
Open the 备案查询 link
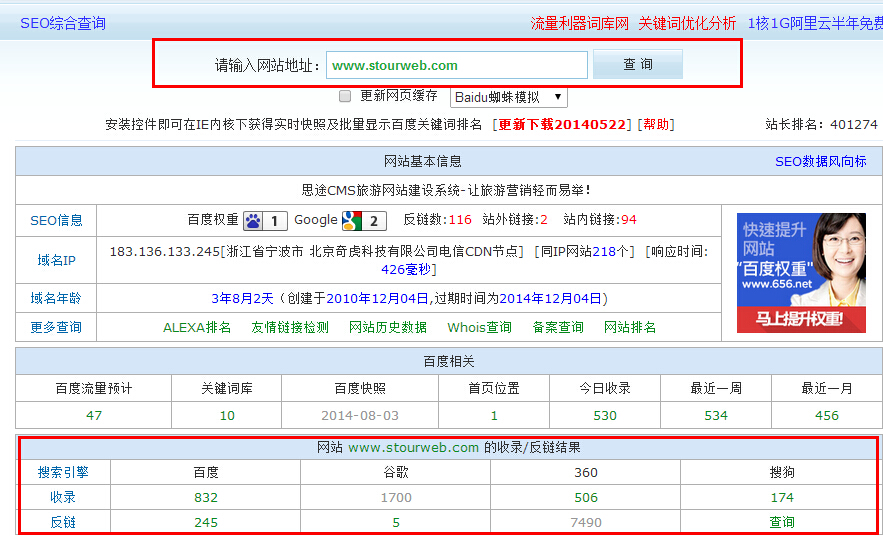pyautogui.click(x=558, y=327)
